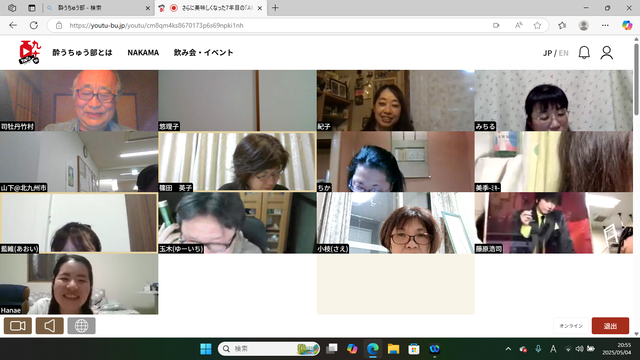Select ちか video tile
The height and width of the screenshot is (360, 640).
[396, 162]
